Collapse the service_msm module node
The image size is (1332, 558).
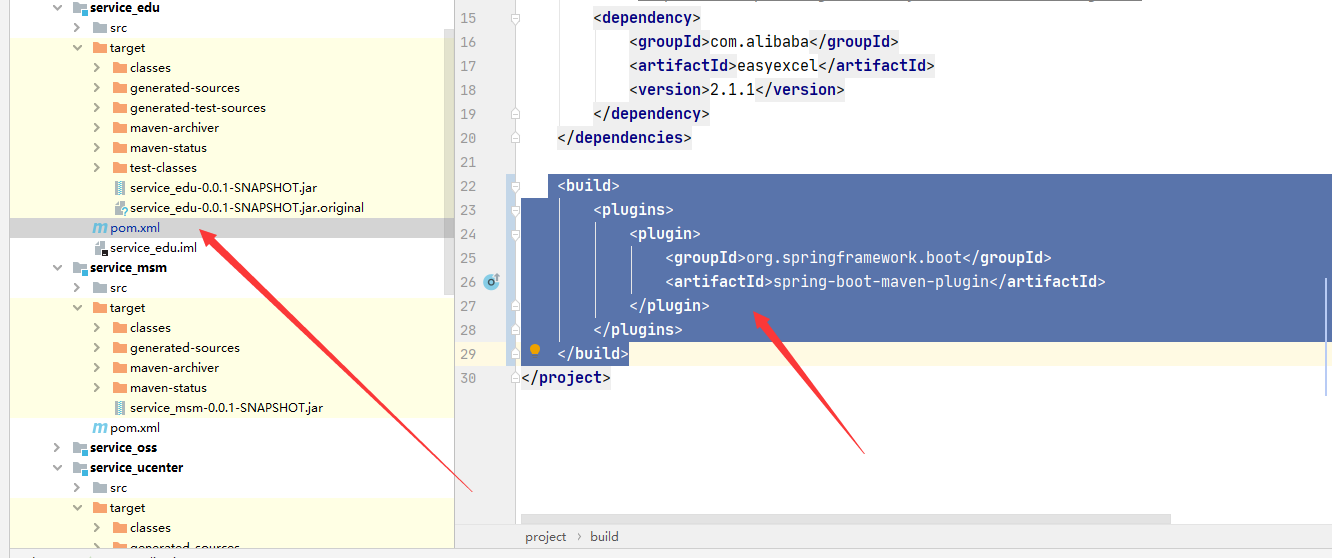(58, 268)
